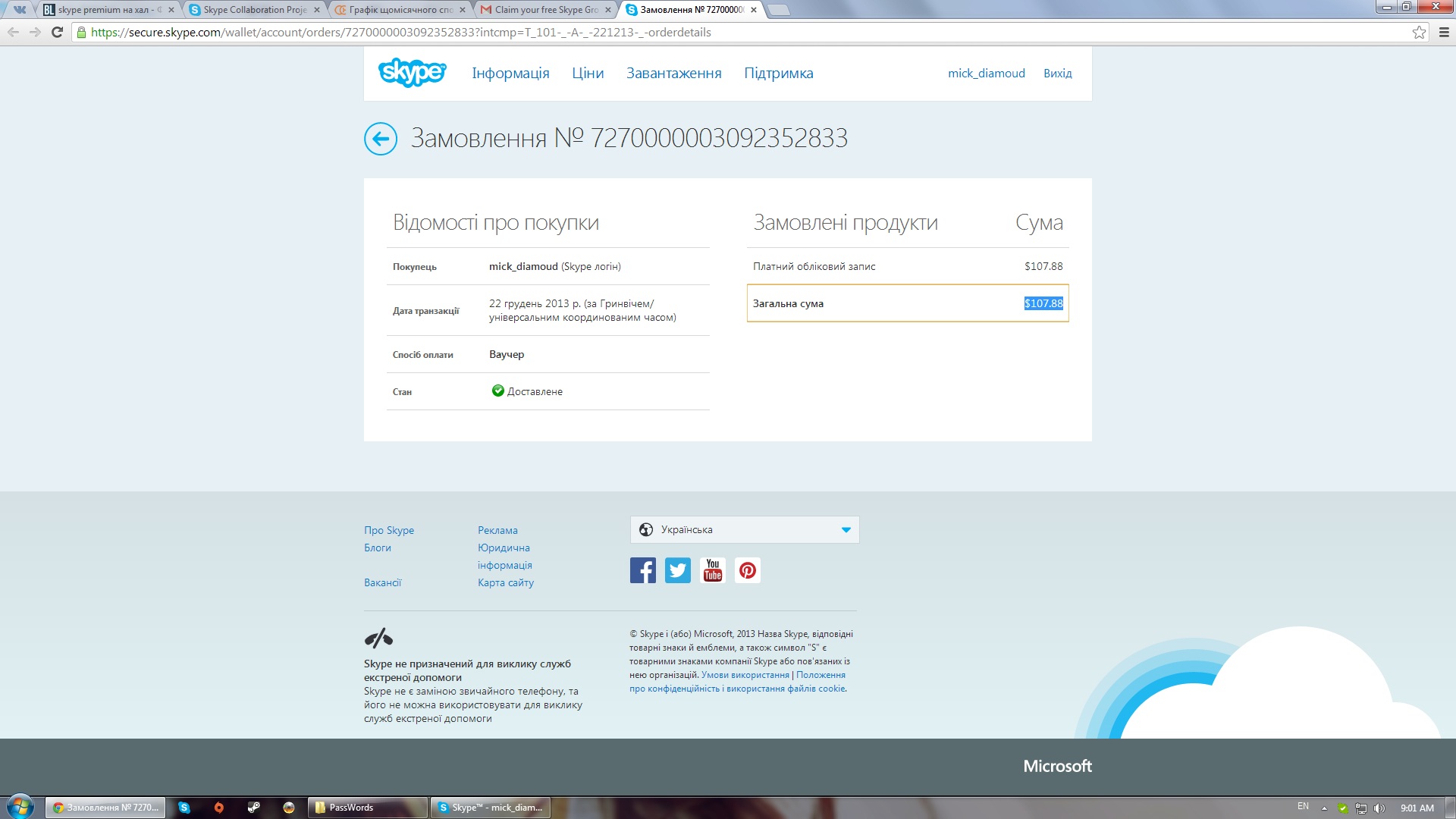Open Skype's Twitter page icon
This screenshot has width=1456, height=819.
[677, 570]
